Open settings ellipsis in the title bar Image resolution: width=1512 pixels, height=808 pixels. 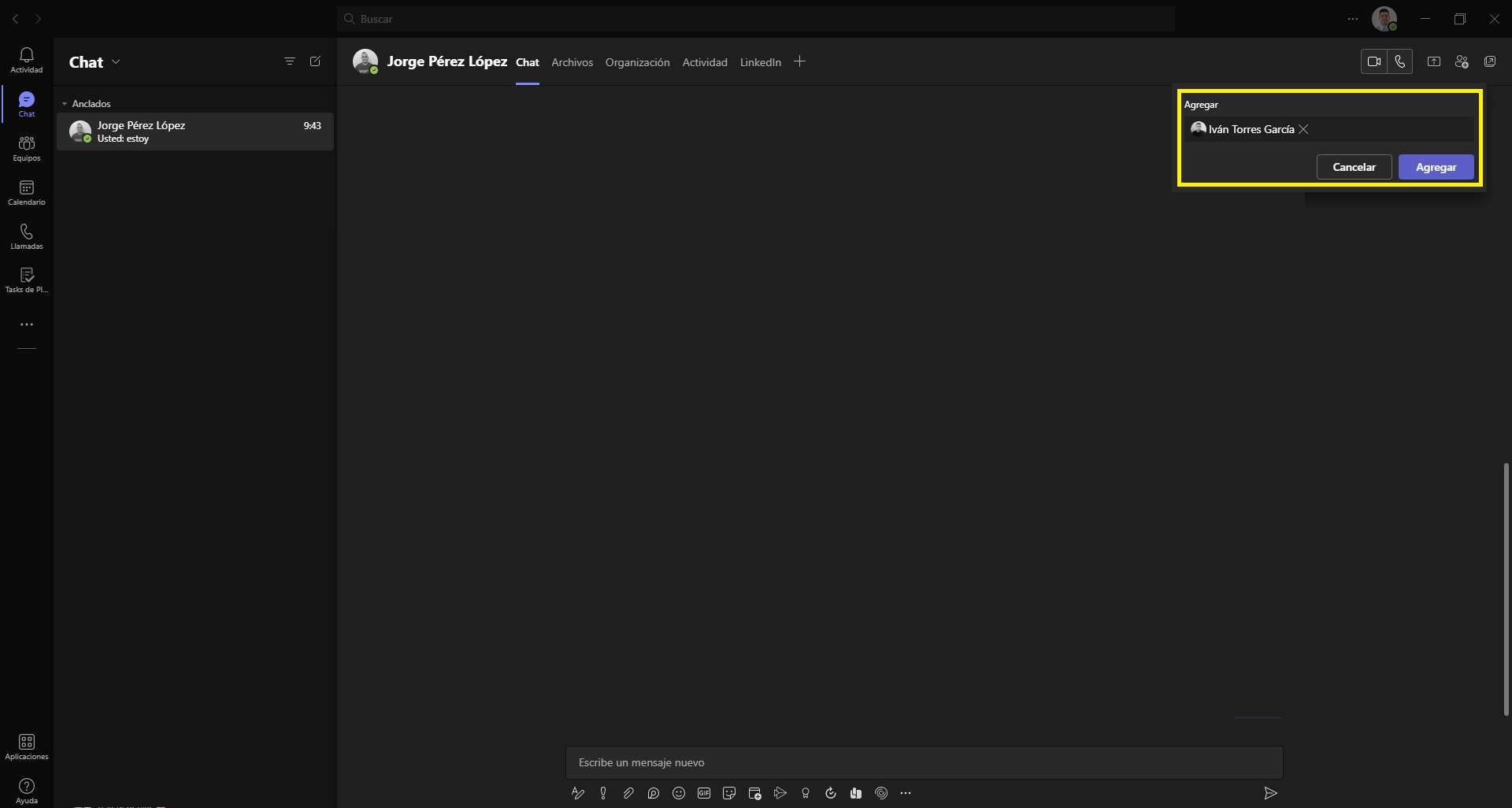pyautogui.click(x=1353, y=19)
